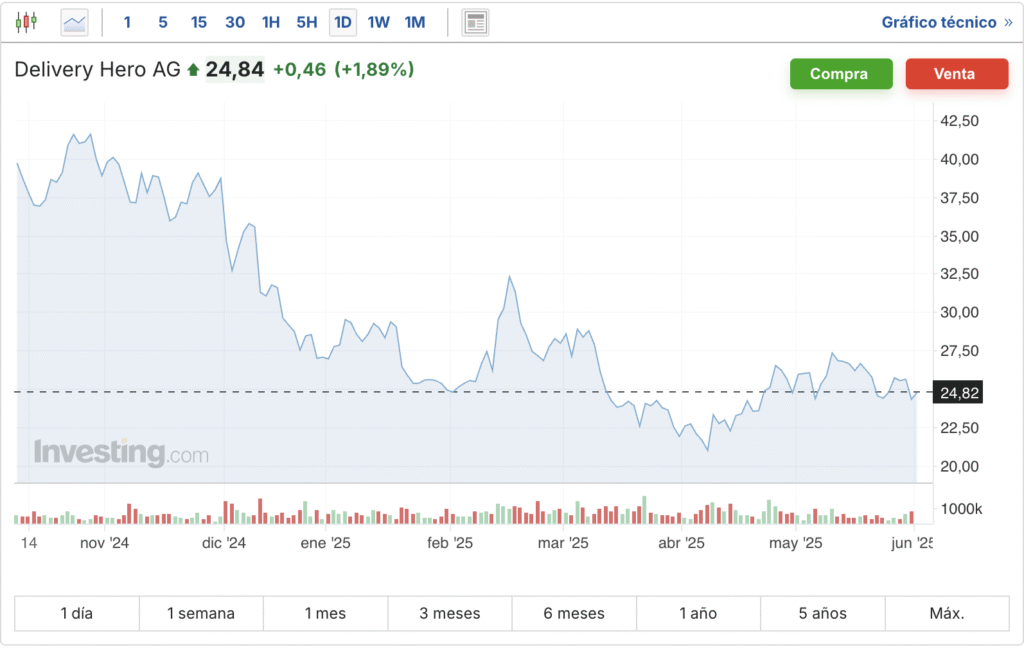Show the 1 día range
Image resolution: width=1024 pixels, height=654 pixels.
(77, 613)
